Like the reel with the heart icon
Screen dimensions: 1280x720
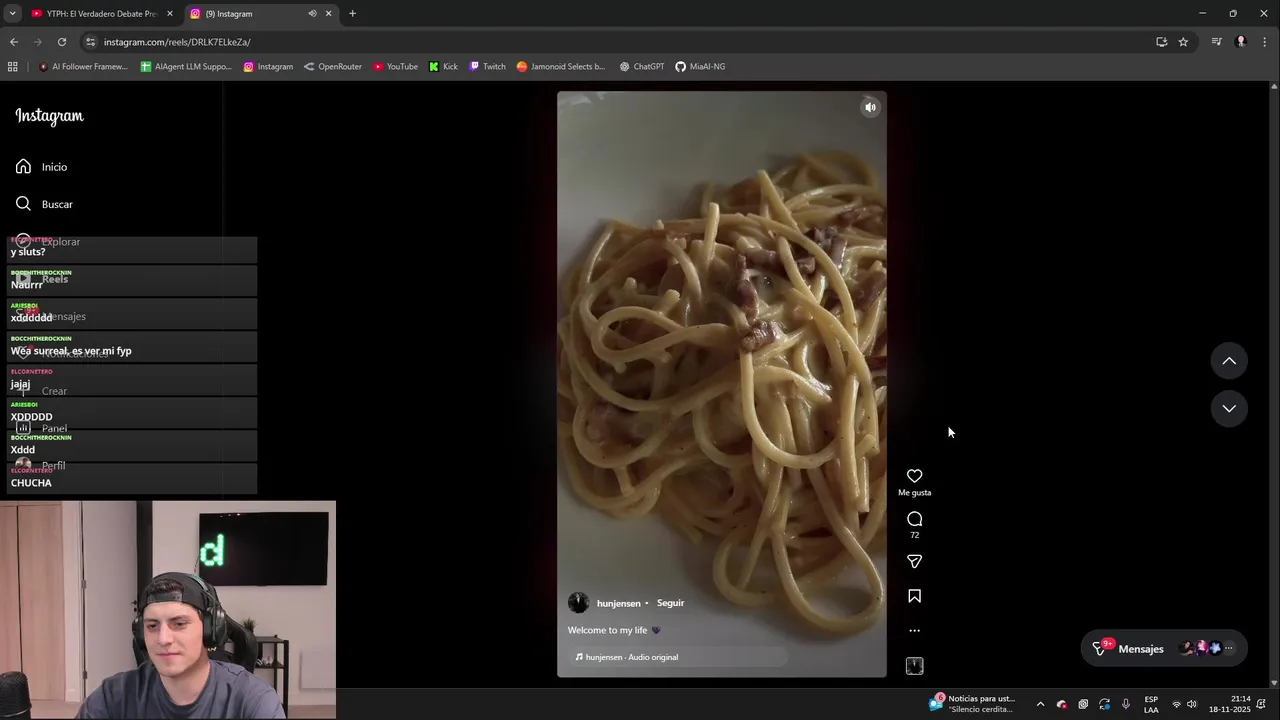coord(914,476)
